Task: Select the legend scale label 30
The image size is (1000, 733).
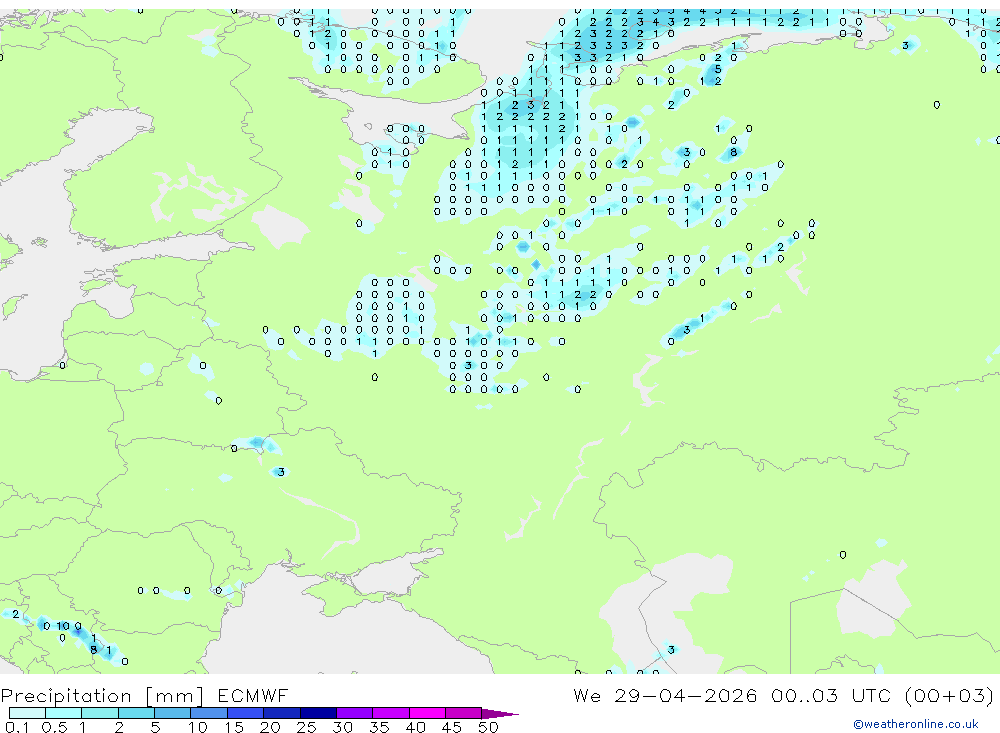Action: pyautogui.click(x=342, y=727)
